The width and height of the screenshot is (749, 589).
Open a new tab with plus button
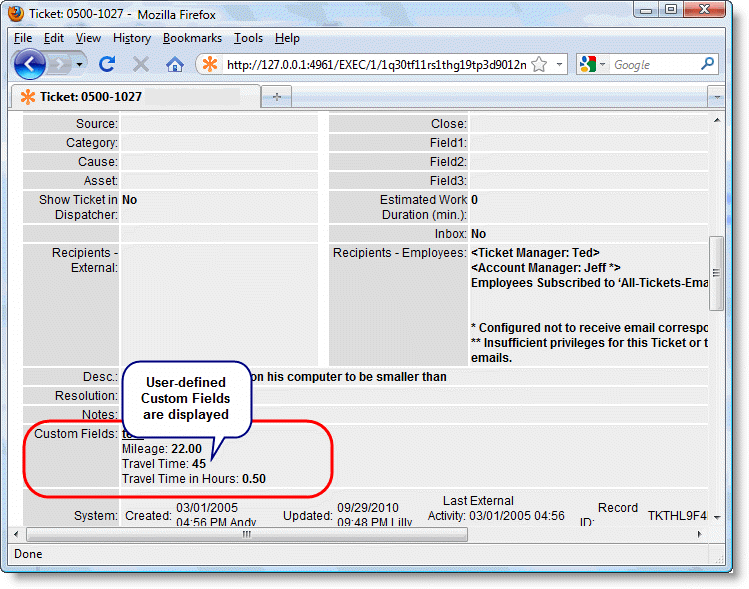pos(276,96)
